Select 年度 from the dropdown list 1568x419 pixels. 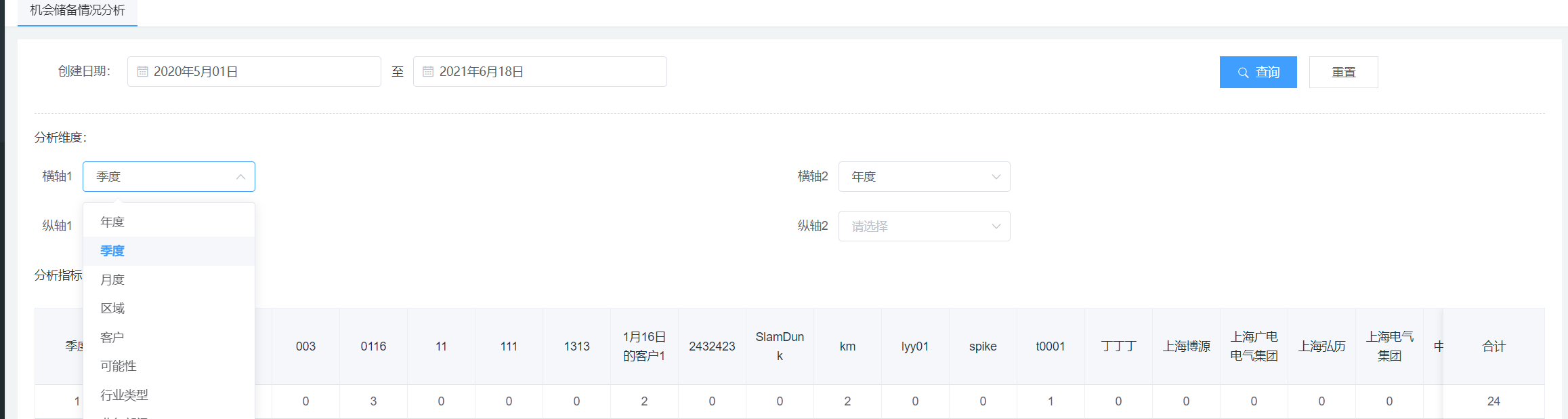pos(112,222)
